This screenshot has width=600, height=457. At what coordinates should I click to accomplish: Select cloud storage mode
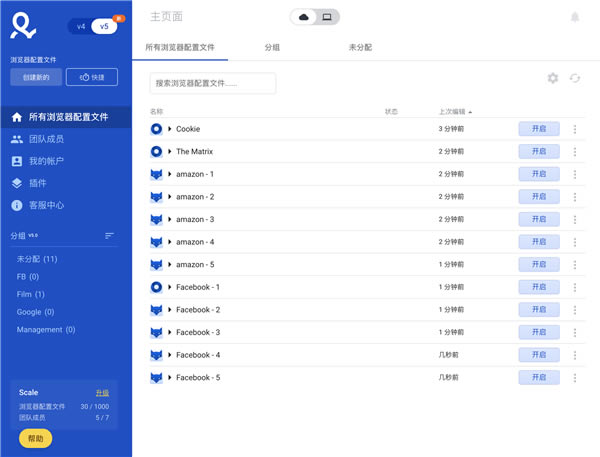point(303,17)
